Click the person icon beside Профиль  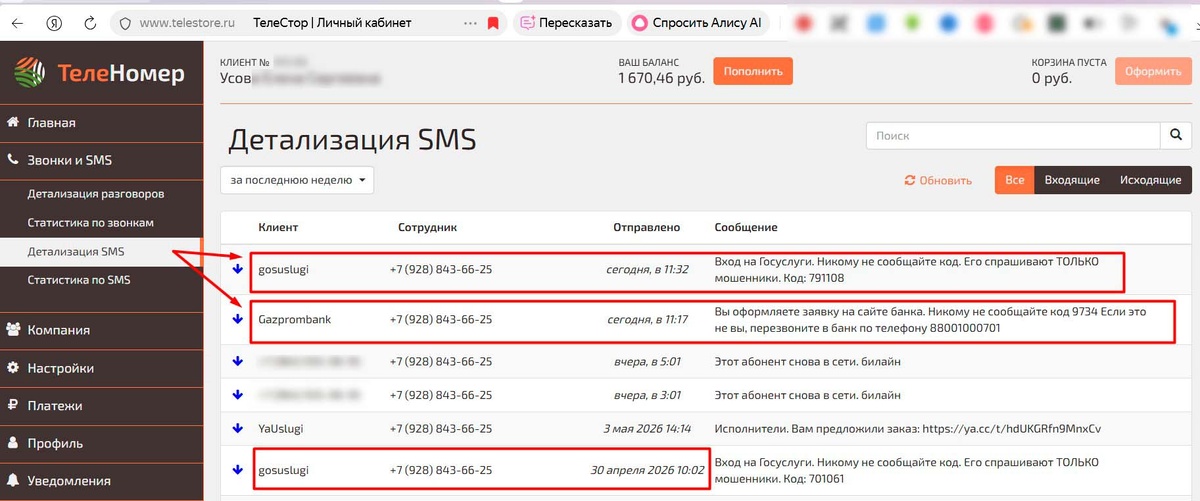point(13,443)
